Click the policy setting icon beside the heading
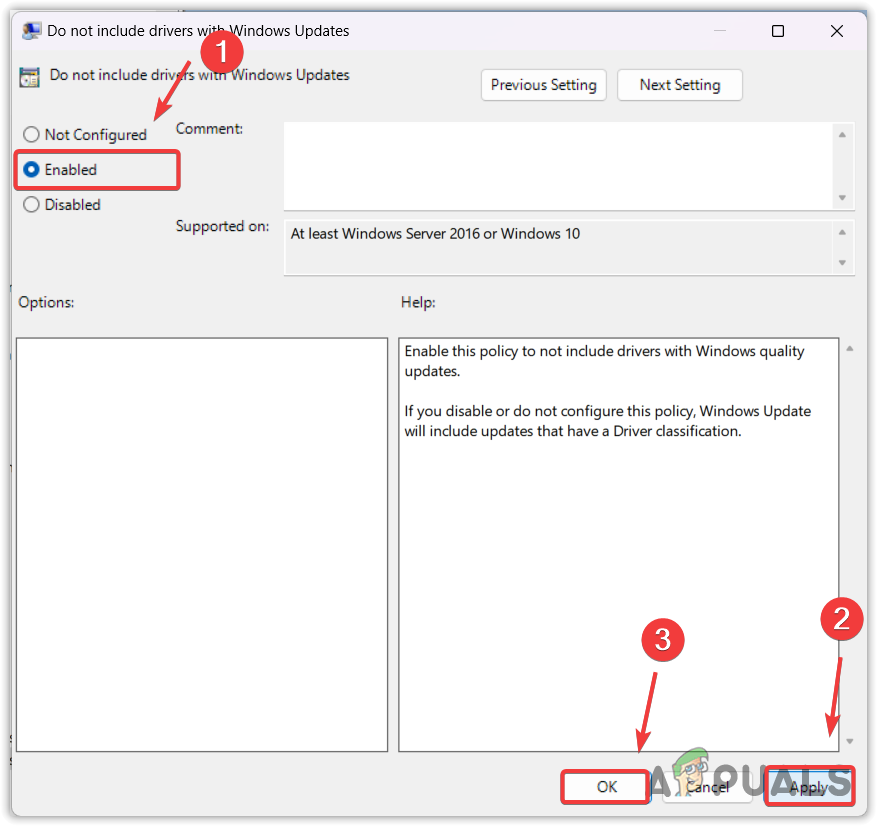 [30, 77]
